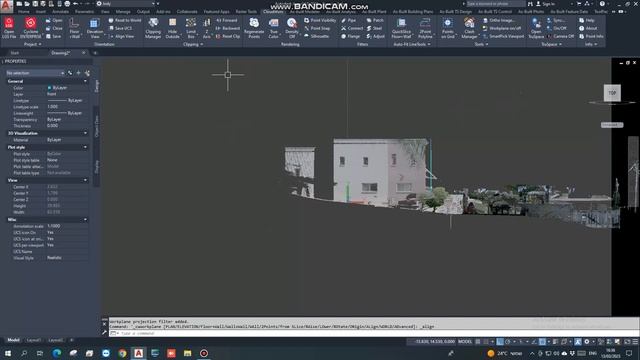
Task: Click Align View in Orientation panel
Action: coord(121,36)
